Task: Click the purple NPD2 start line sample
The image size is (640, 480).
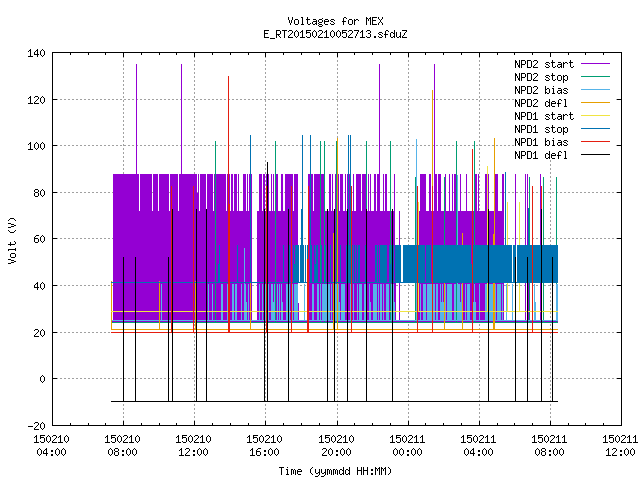Action: click(x=595, y=64)
